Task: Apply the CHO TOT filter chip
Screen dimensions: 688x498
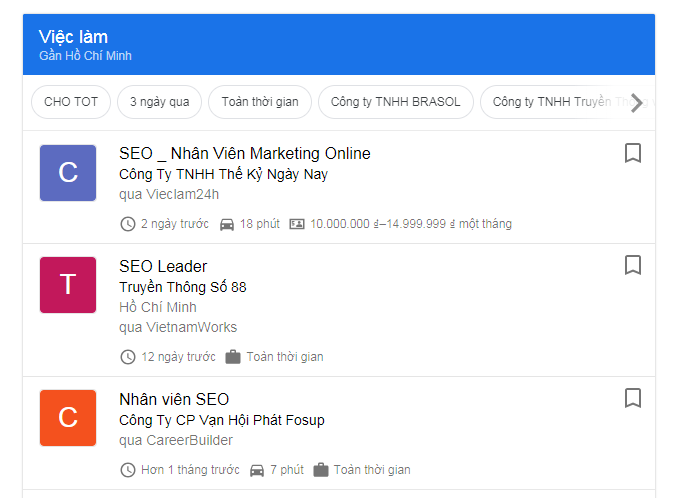Action: [71, 102]
